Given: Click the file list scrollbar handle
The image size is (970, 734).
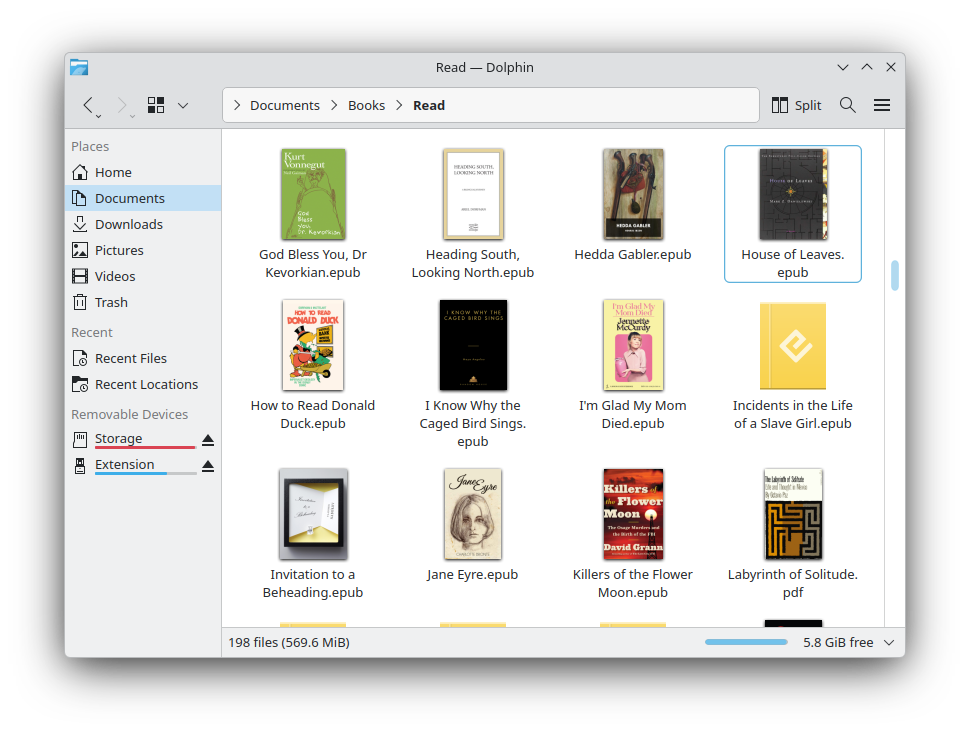Looking at the screenshot, I should click(x=895, y=275).
